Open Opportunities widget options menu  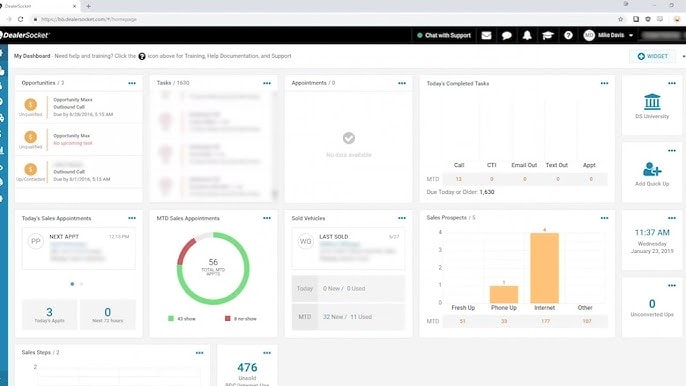click(132, 83)
